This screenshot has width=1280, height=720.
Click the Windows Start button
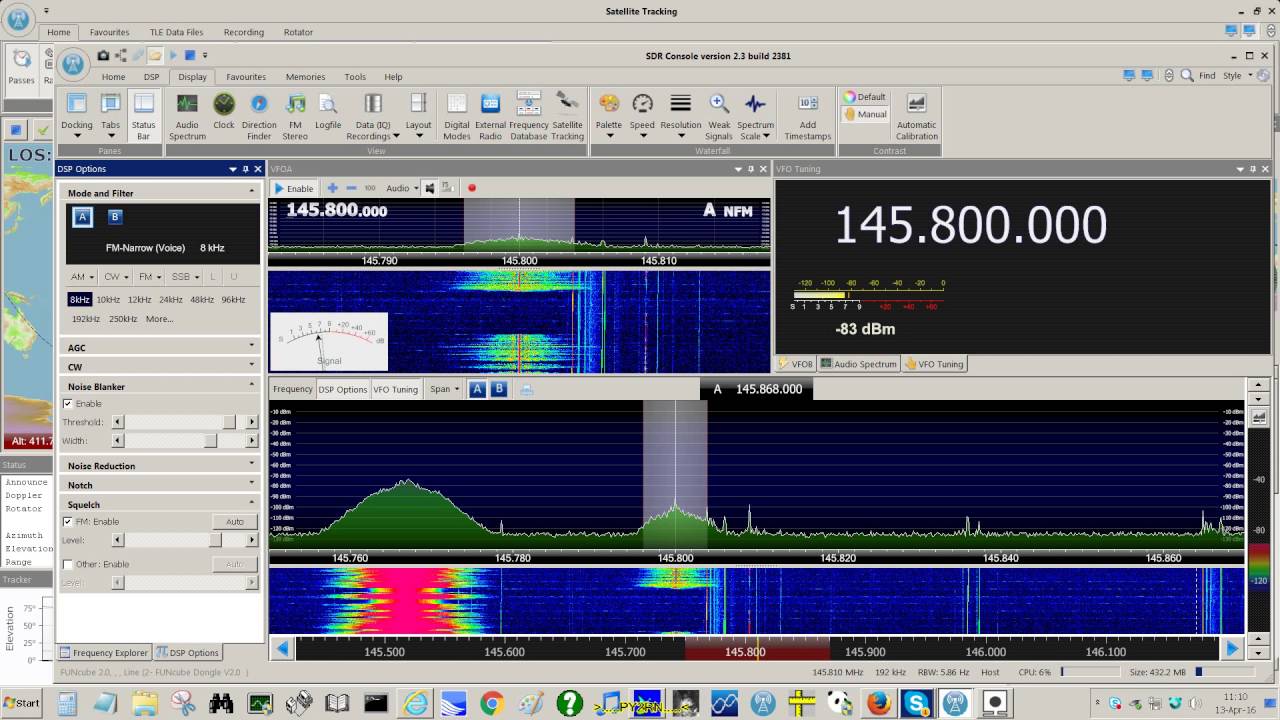coord(21,703)
